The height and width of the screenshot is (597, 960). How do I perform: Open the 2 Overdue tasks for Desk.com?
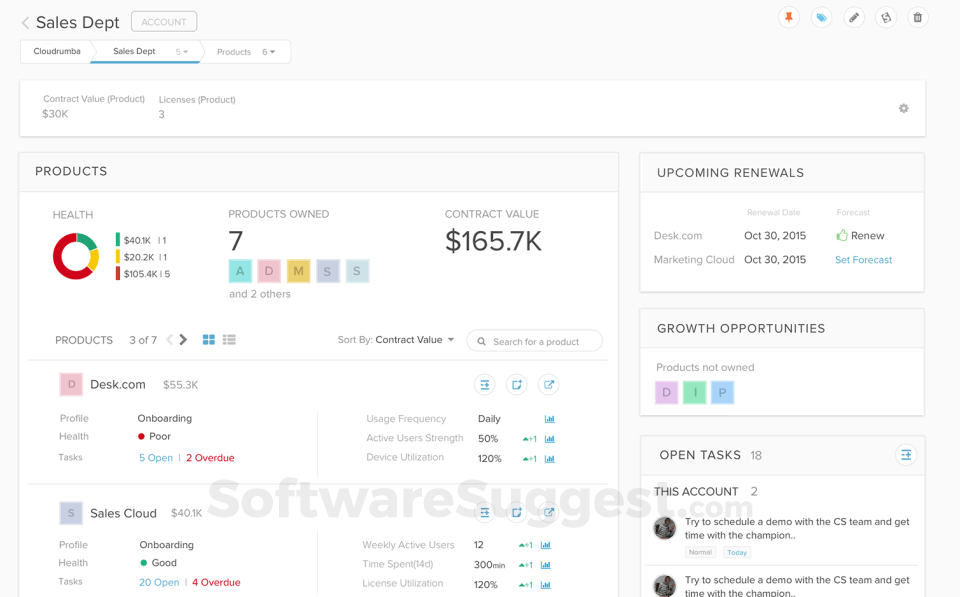tap(210, 457)
